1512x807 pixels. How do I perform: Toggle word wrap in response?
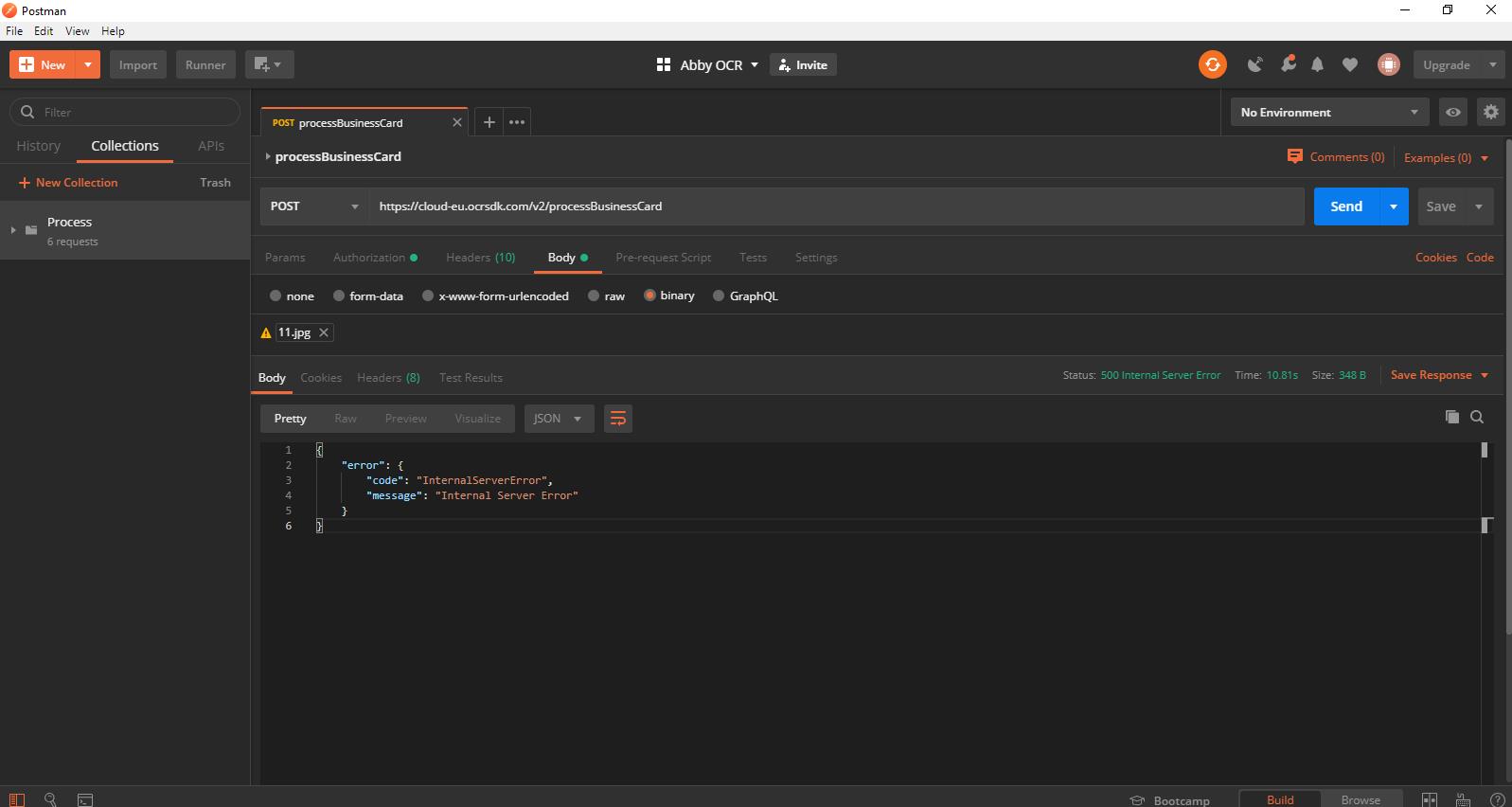(617, 418)
